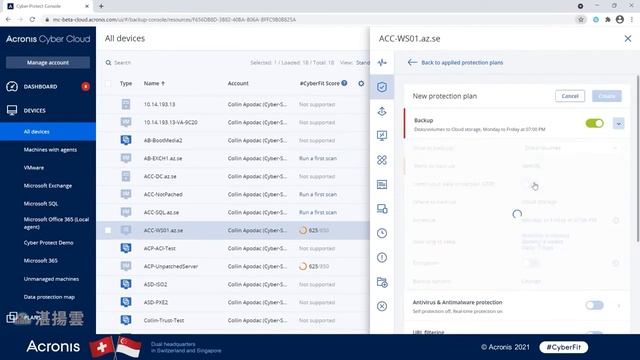
Task: Select Microsoft SQL in the sidebar
Action: [41, 204]
